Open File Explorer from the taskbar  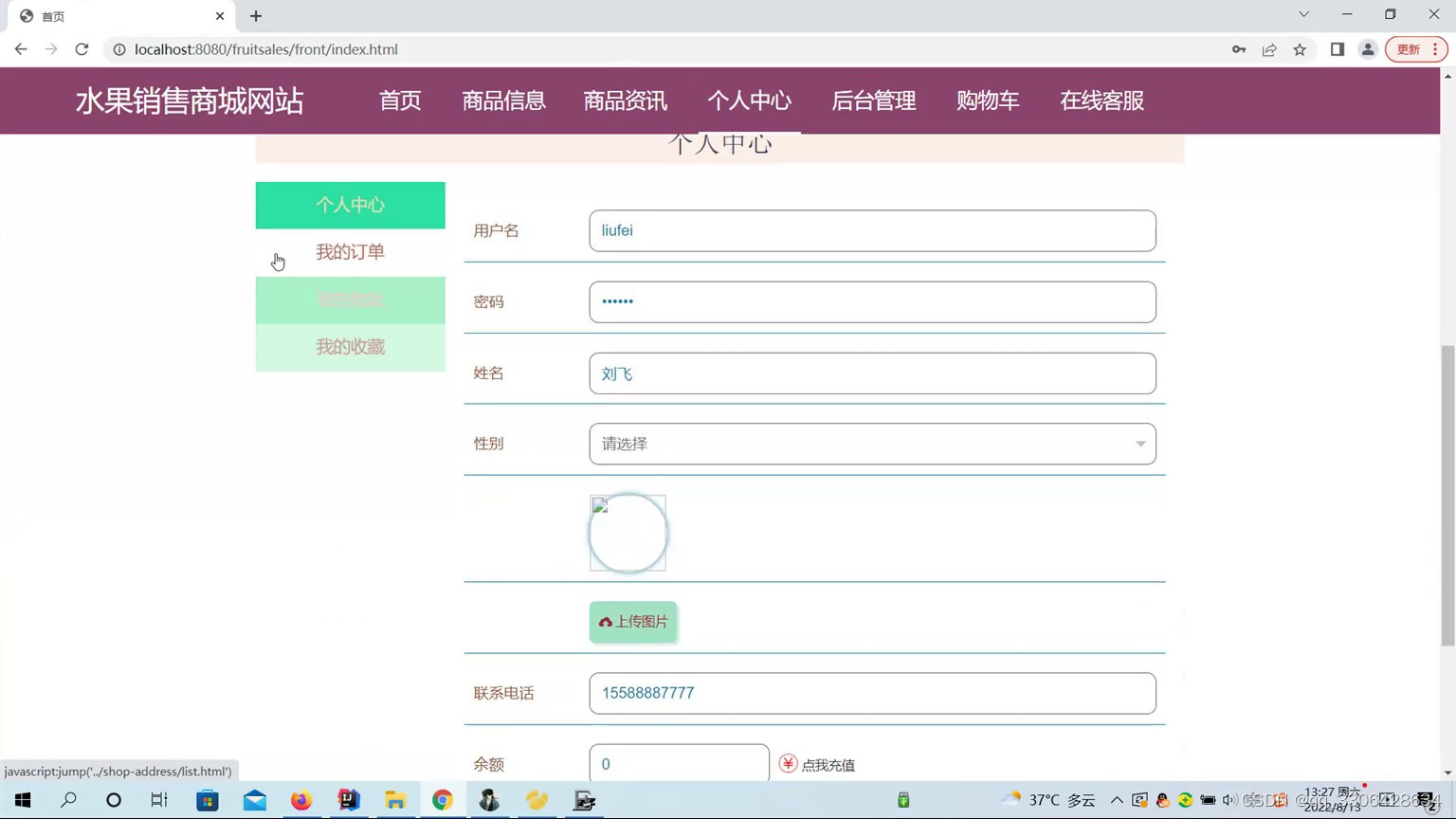coord(395,800)
